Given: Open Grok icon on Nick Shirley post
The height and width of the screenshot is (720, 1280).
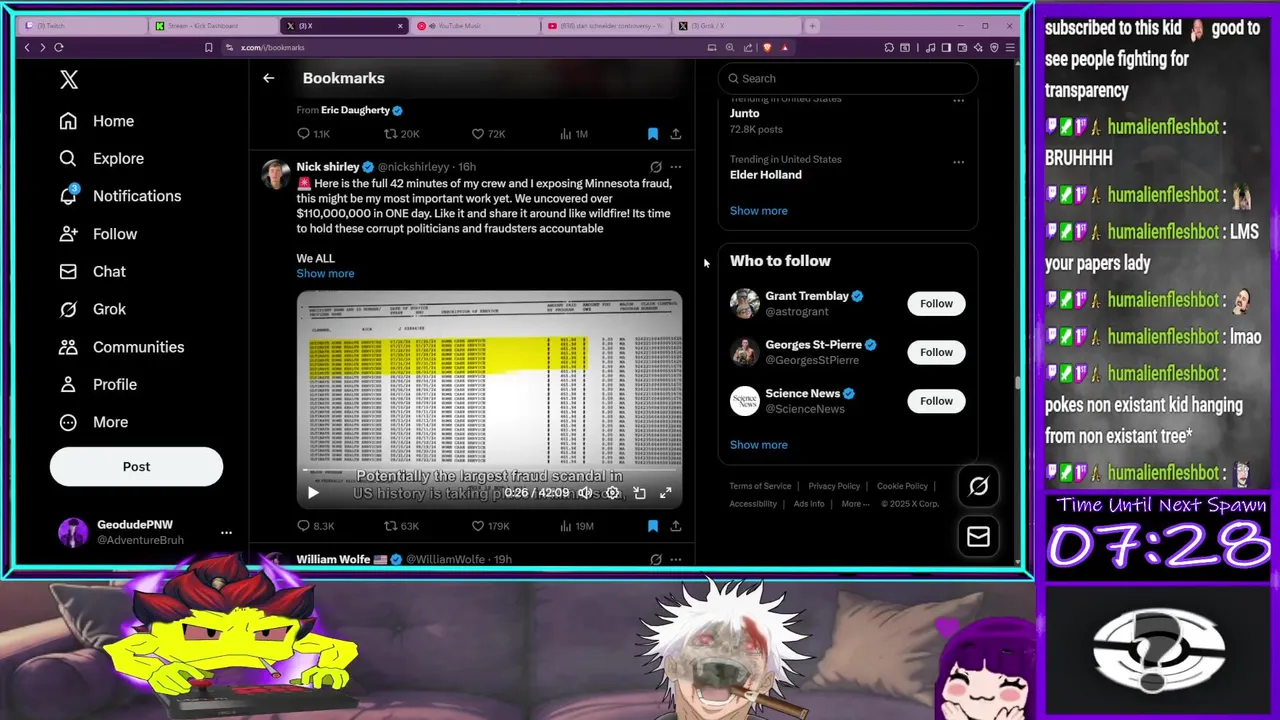Looking at the screenshot, I should [x=656, y=167].
